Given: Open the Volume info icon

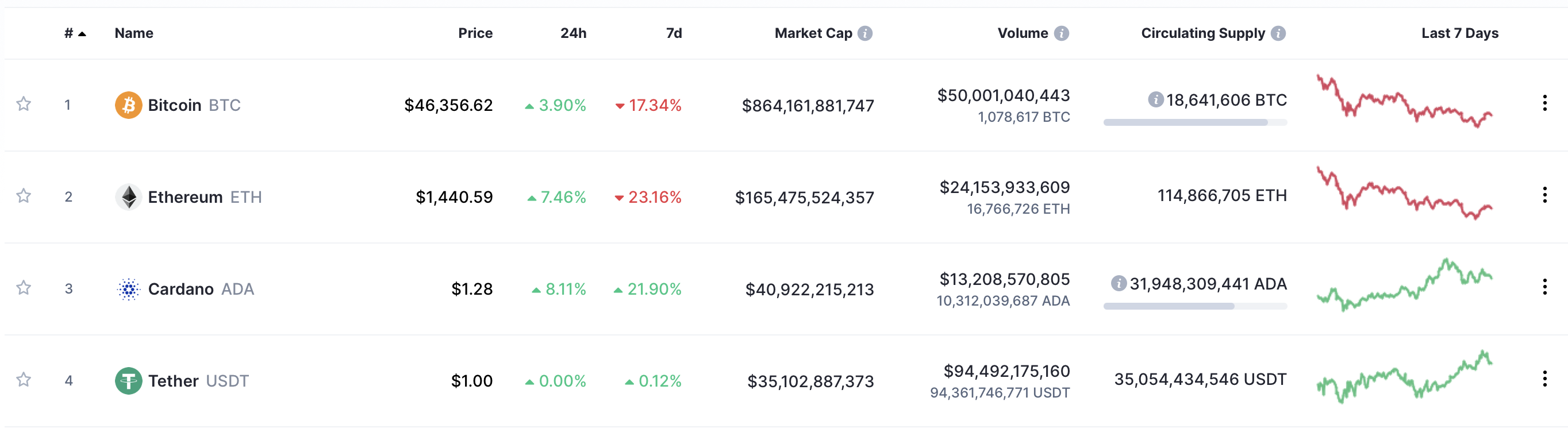Looking at the screenshot, I should (x=1062, y=33).
